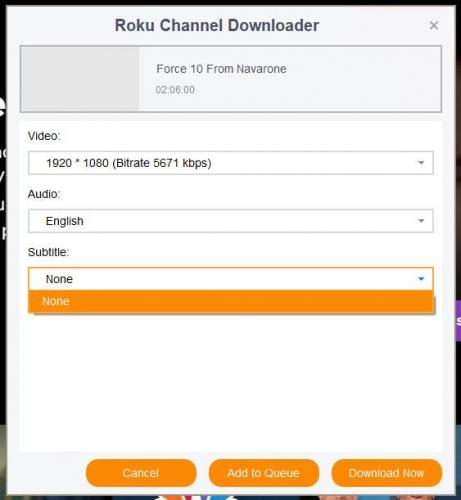Screen dimensions: 461x500
Task: Open the Audio language dropdown
Action: point(231,221)
